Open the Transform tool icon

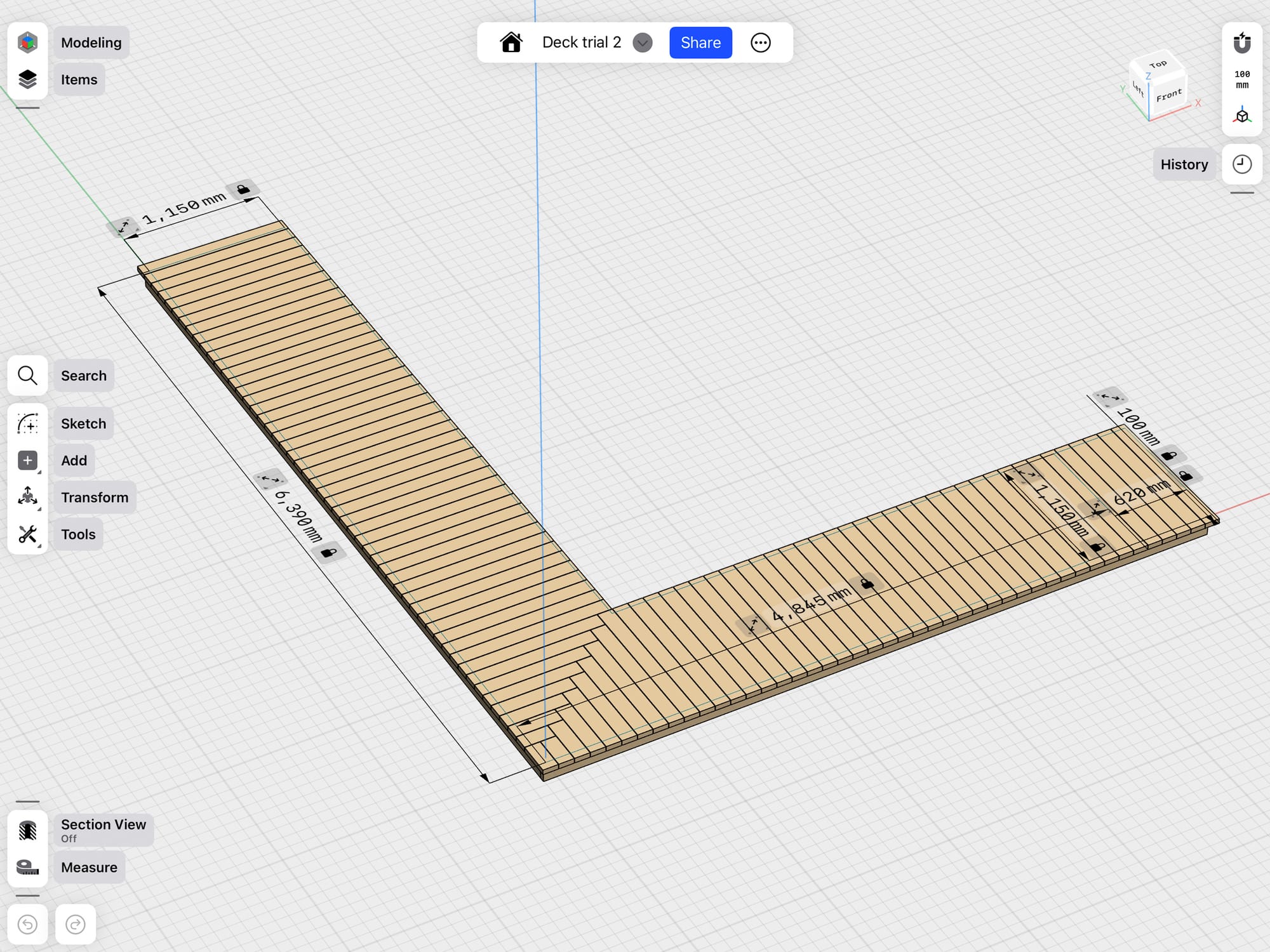pyautogui.click(x=27, y=497)
